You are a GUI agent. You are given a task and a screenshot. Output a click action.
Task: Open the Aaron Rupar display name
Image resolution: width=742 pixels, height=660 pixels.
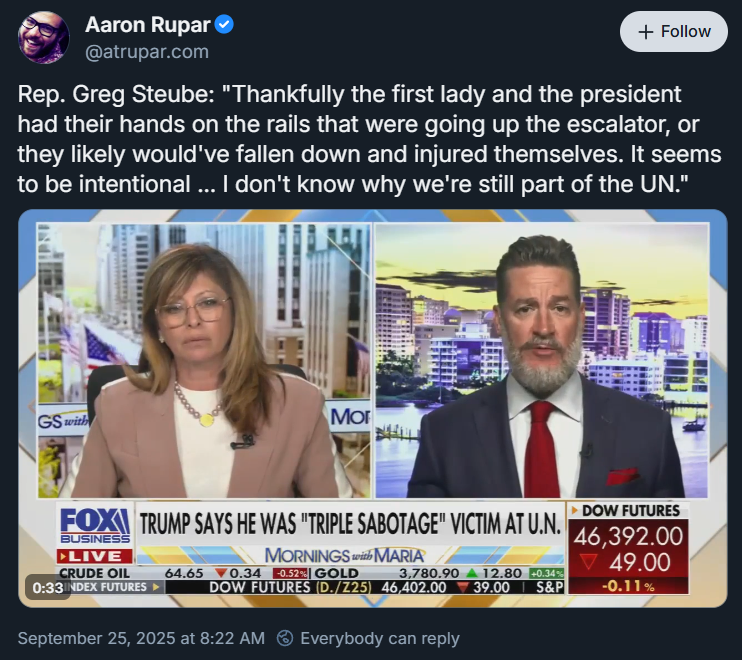[x=148, y=25]
